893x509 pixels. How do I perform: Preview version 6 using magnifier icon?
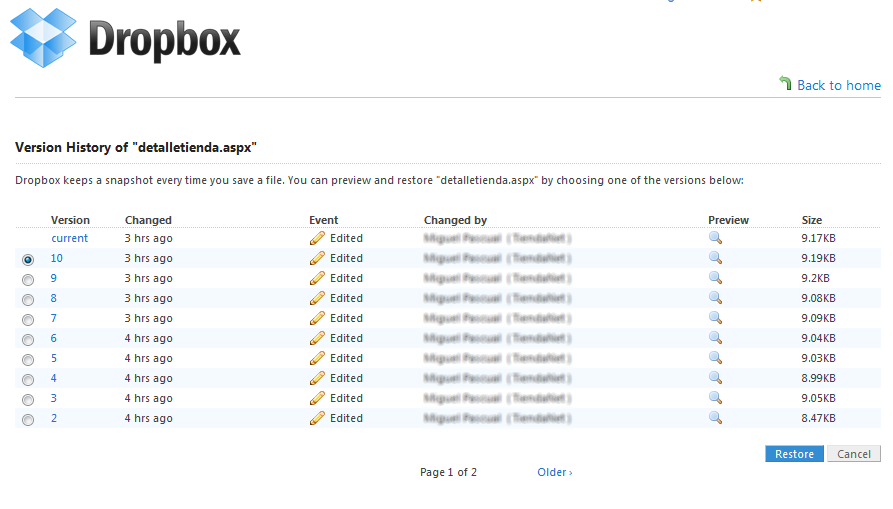715,338
